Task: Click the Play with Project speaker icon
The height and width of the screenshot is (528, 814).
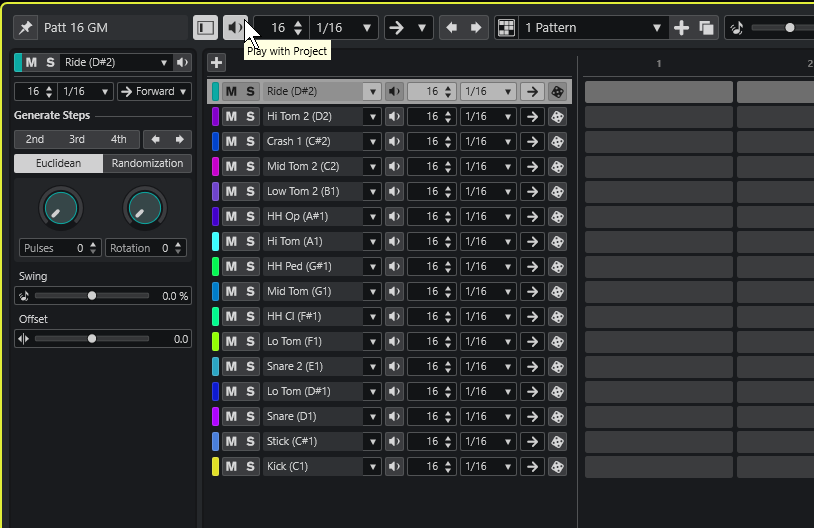Action: [235, 28]
